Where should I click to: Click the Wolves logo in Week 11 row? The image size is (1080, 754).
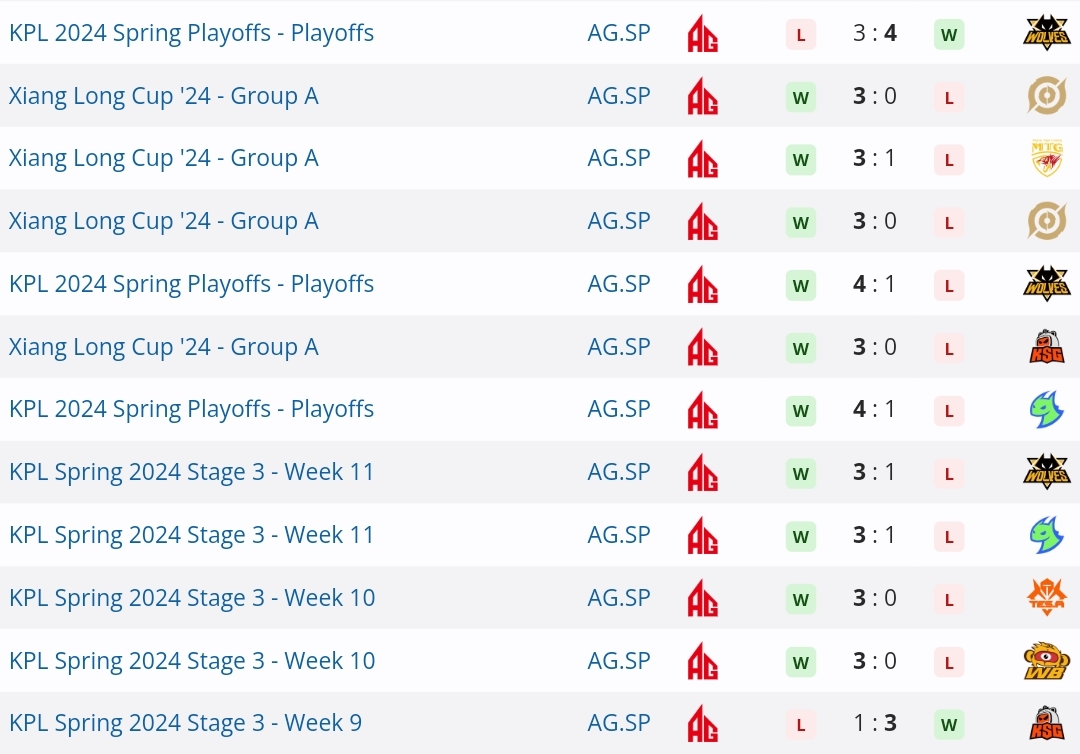[x=1046, y=472]
